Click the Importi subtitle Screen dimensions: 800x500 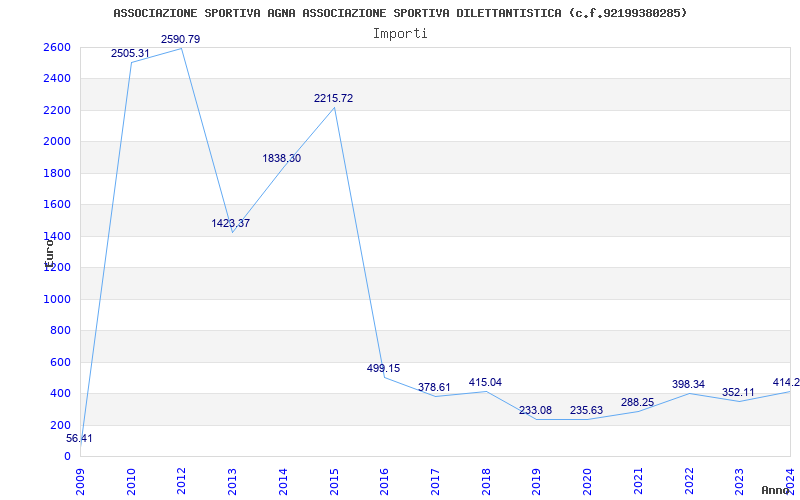(x=400, y=34)
